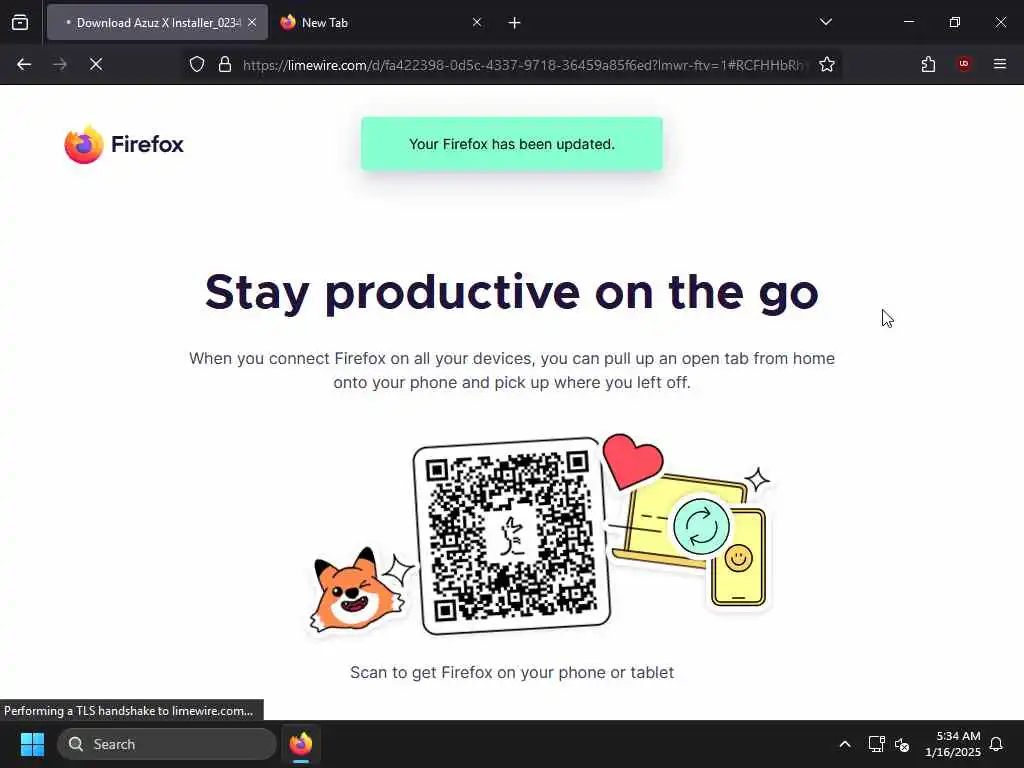Screen dimensions: 1024x768
Task: Click the winking fox sticker illustration
Action: (355, 590)
